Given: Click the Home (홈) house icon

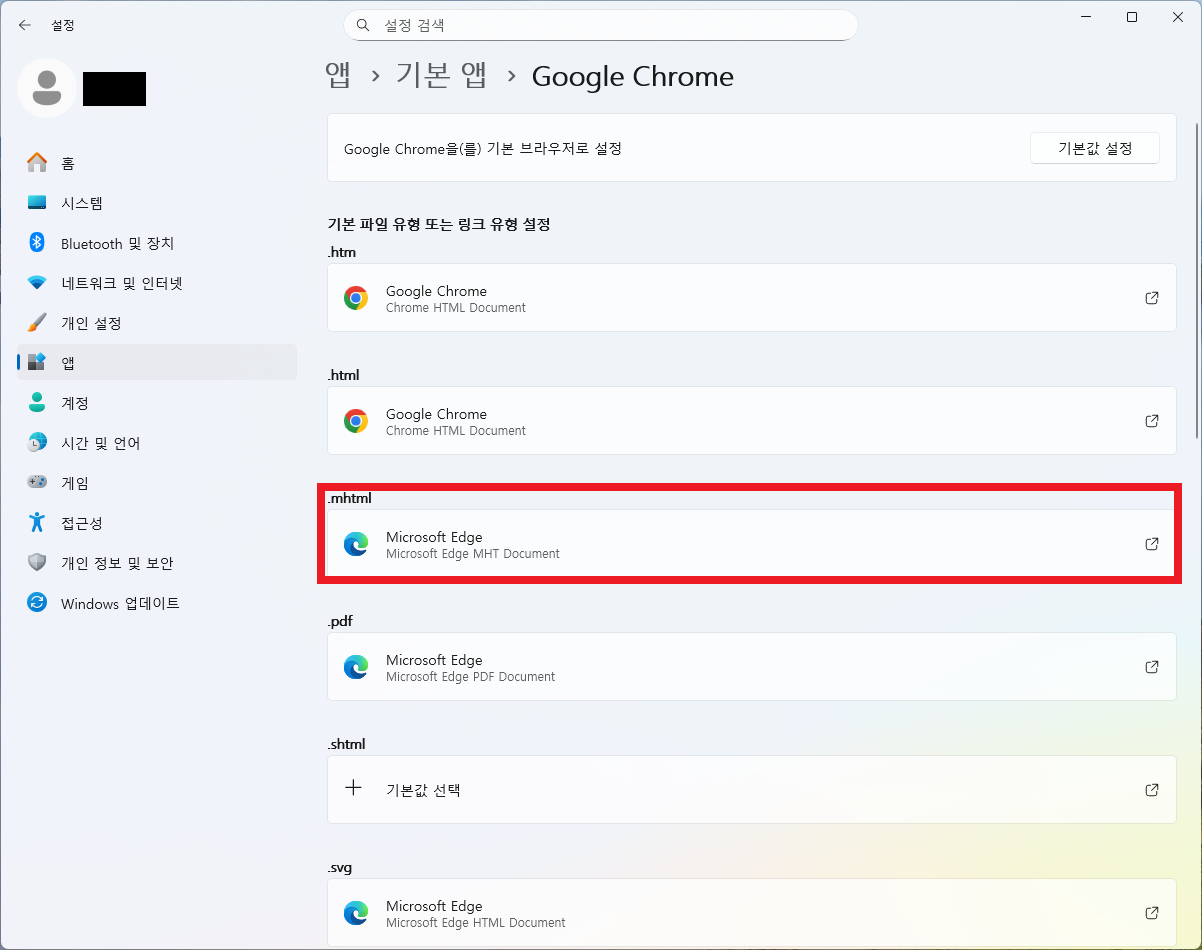Looking at the screenshot, I should pos(37,163).
